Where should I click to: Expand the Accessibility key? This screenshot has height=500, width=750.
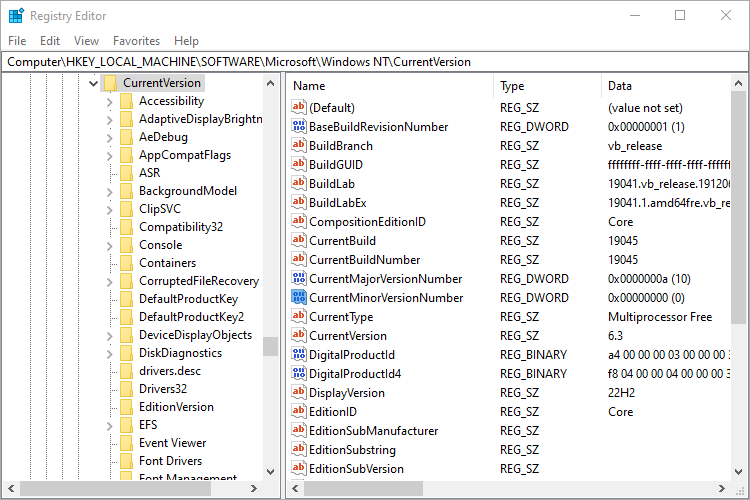point(110,101)
